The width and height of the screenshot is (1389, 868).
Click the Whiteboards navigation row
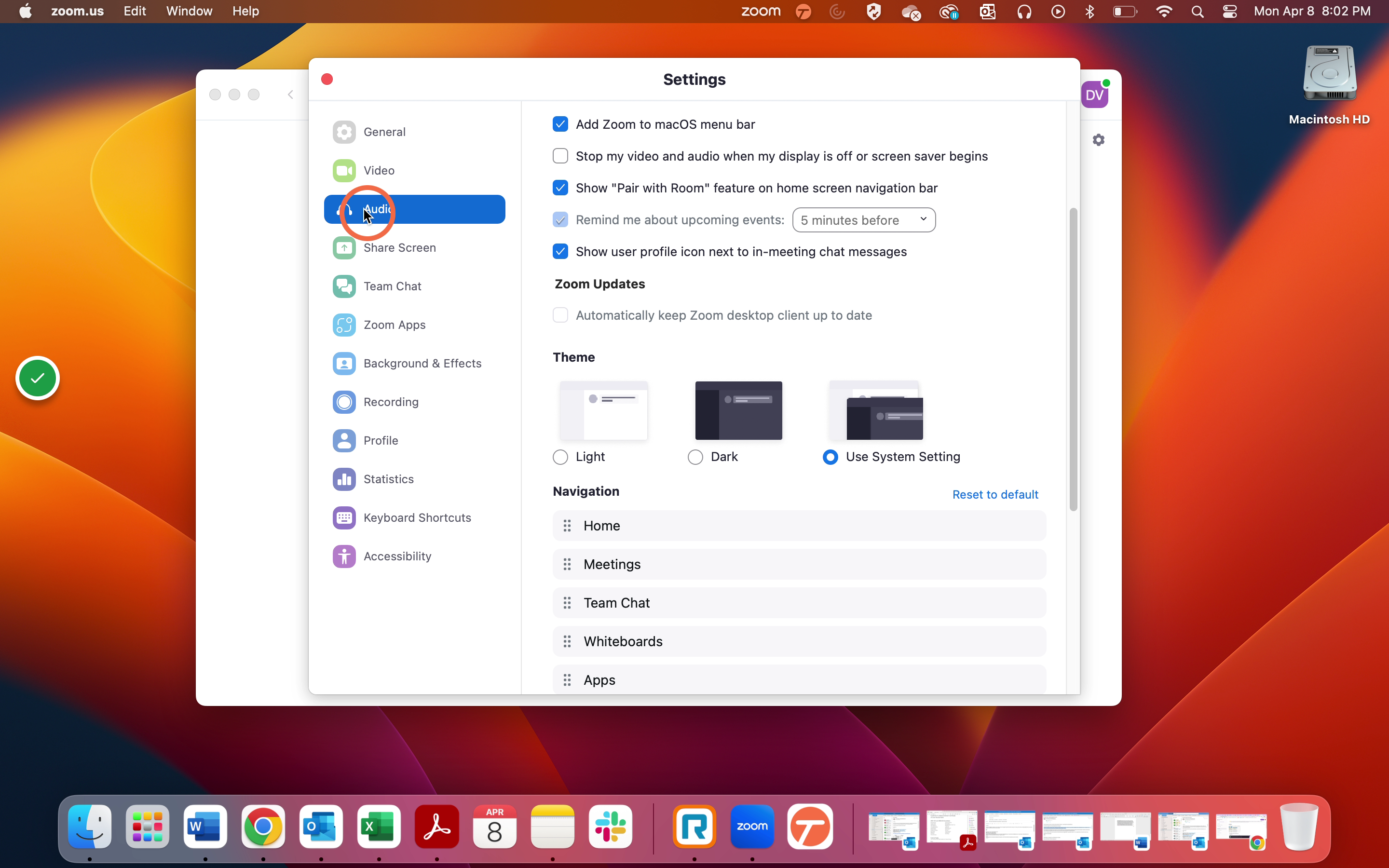coord(799,641)
